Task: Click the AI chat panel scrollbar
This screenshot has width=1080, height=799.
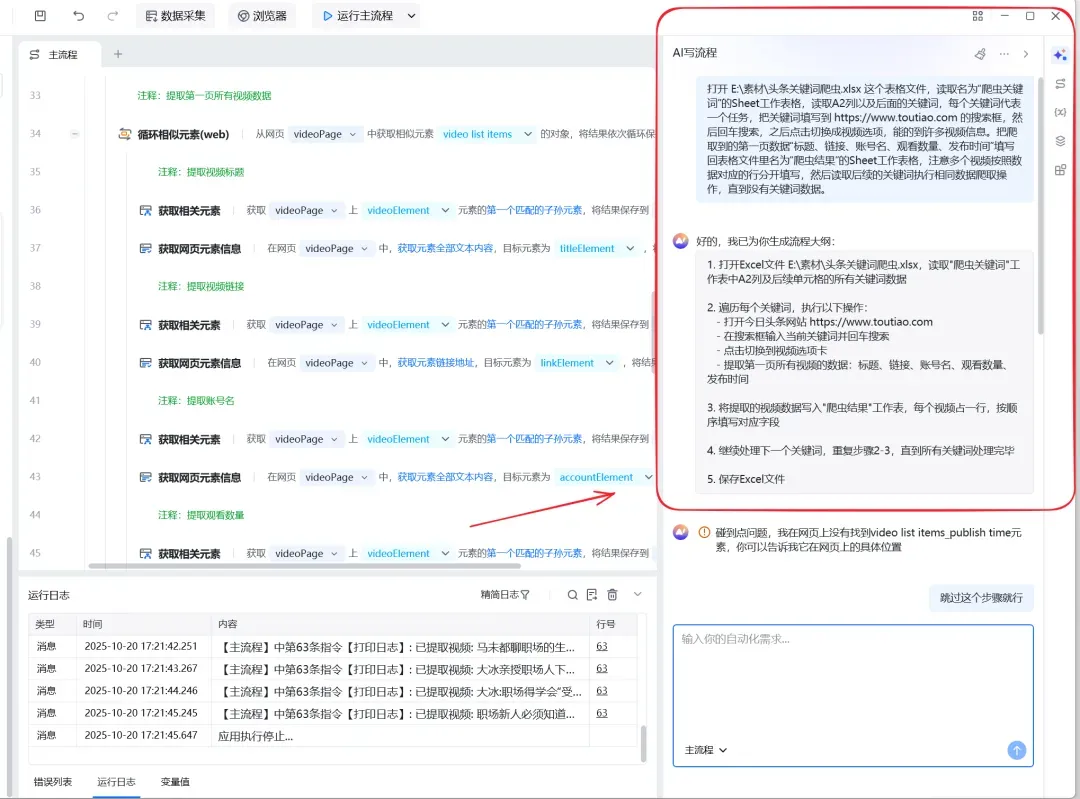Action: [1040, 207]
